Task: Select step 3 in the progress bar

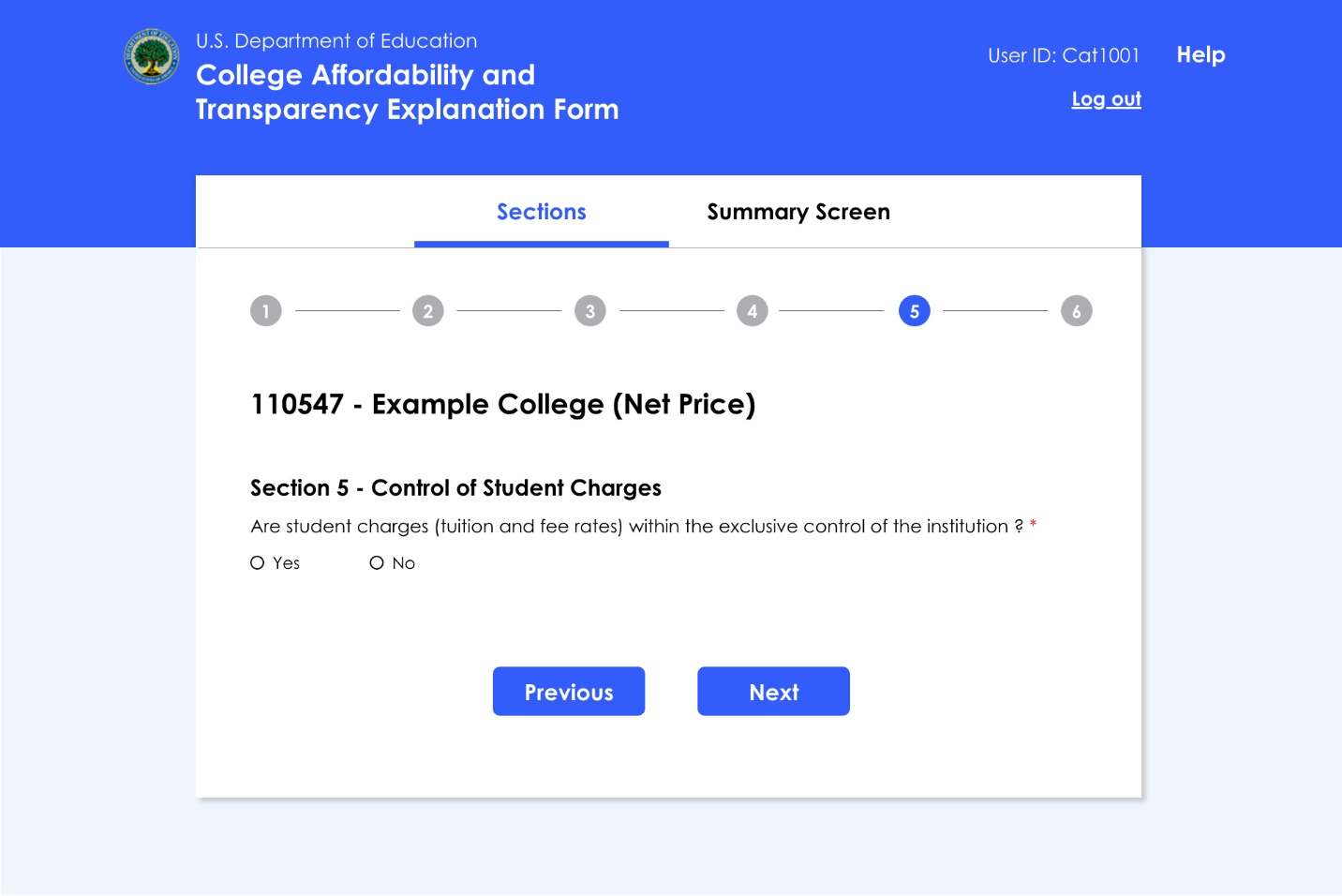Action: (x=590, y=311)
